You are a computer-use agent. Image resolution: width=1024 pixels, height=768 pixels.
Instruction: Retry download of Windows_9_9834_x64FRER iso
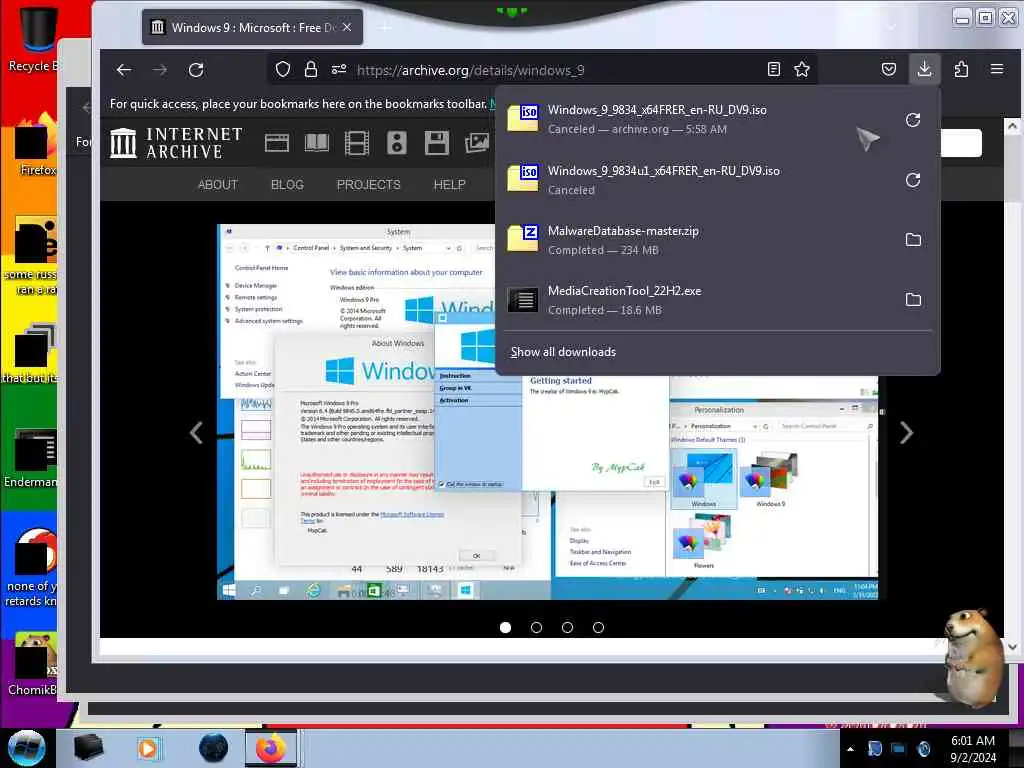[x=913, y=120]
